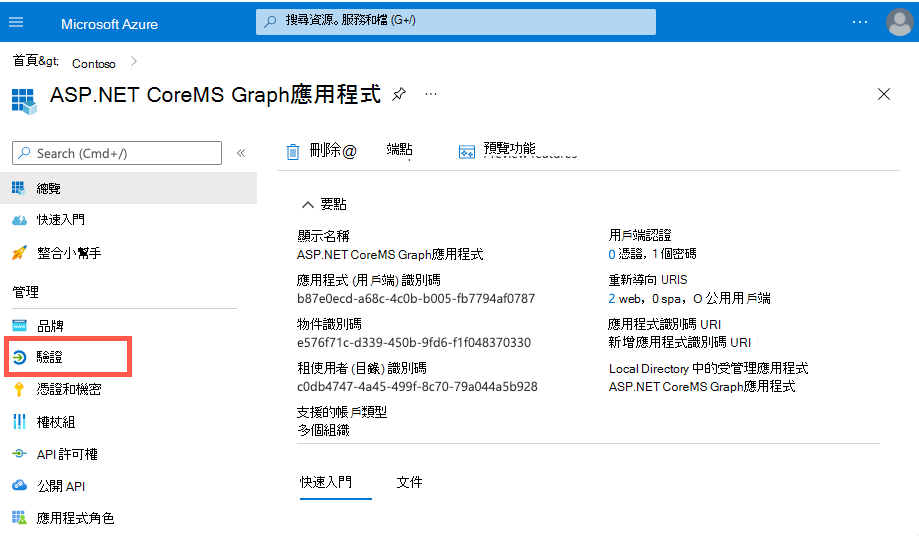Click the 應用程式角色 icon
919x536 pixels.
click(x=19, y=518)
